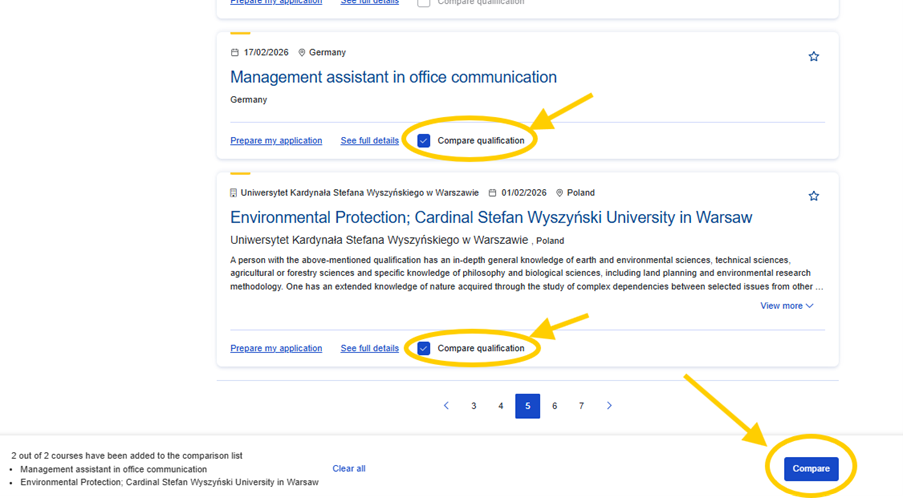Click the star icon on Environmental Protection card
Viewport: 903px width, 498px height.
(813, 196)
